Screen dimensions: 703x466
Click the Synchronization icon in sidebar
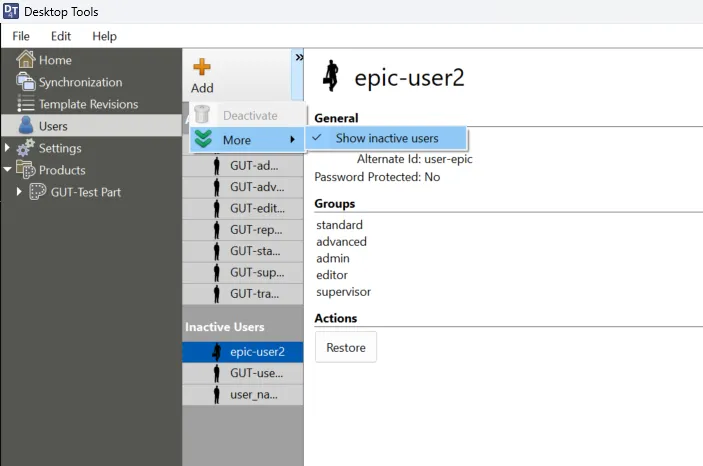pyautogui.click(x=26, y=82)
